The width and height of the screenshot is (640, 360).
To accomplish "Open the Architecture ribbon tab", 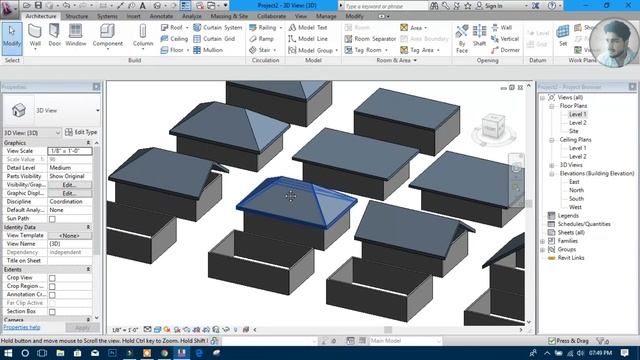I will (x=41, y=16).
